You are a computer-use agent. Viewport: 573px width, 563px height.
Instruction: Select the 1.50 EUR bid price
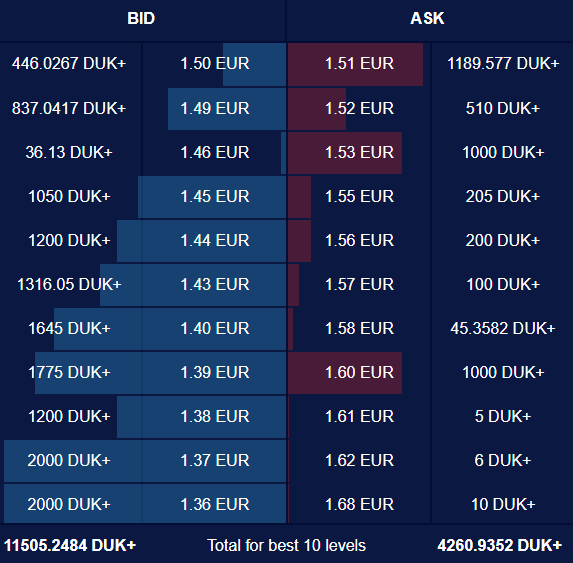[215, 64]
